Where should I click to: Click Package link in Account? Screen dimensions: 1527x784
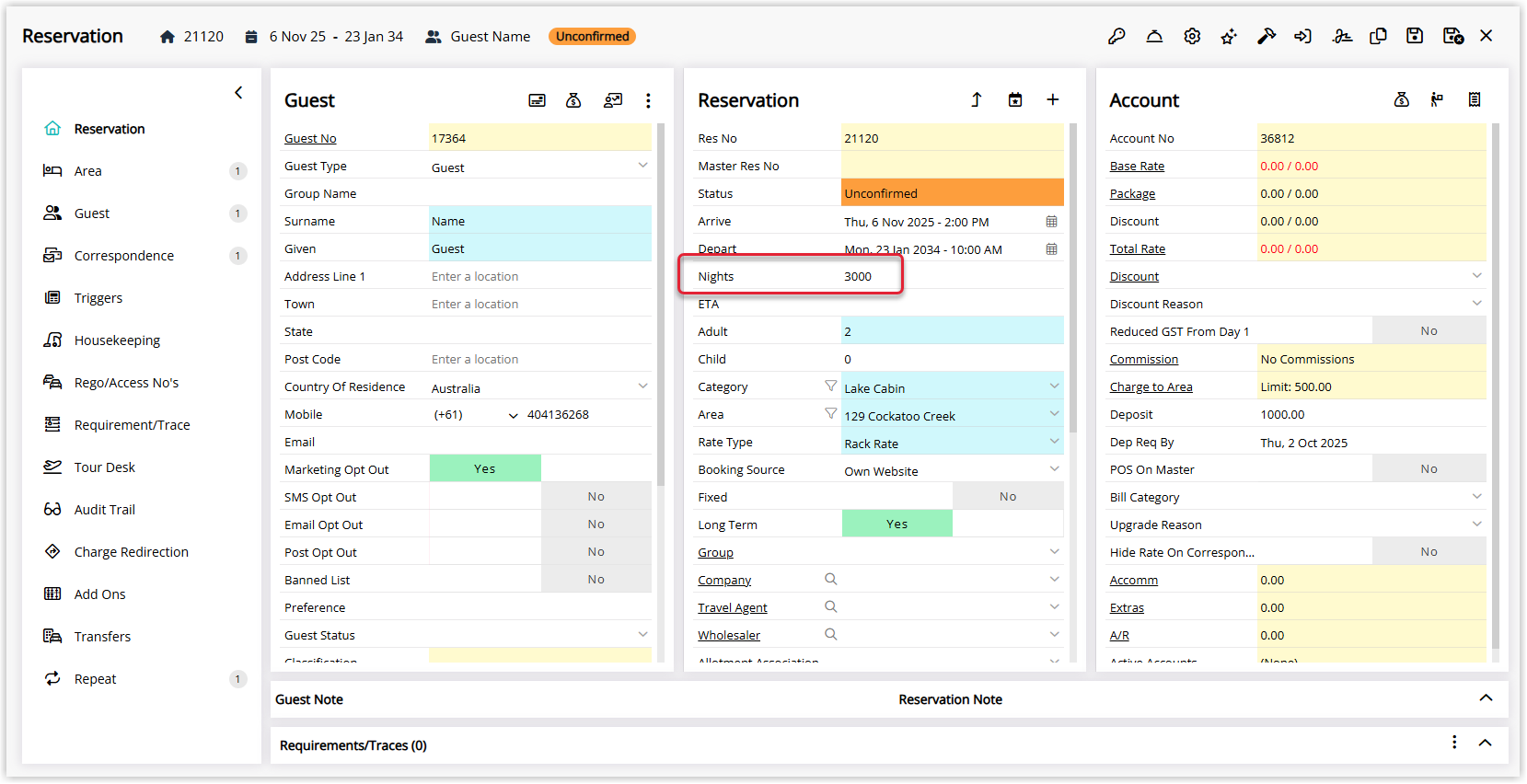[x=1132, y=193]
